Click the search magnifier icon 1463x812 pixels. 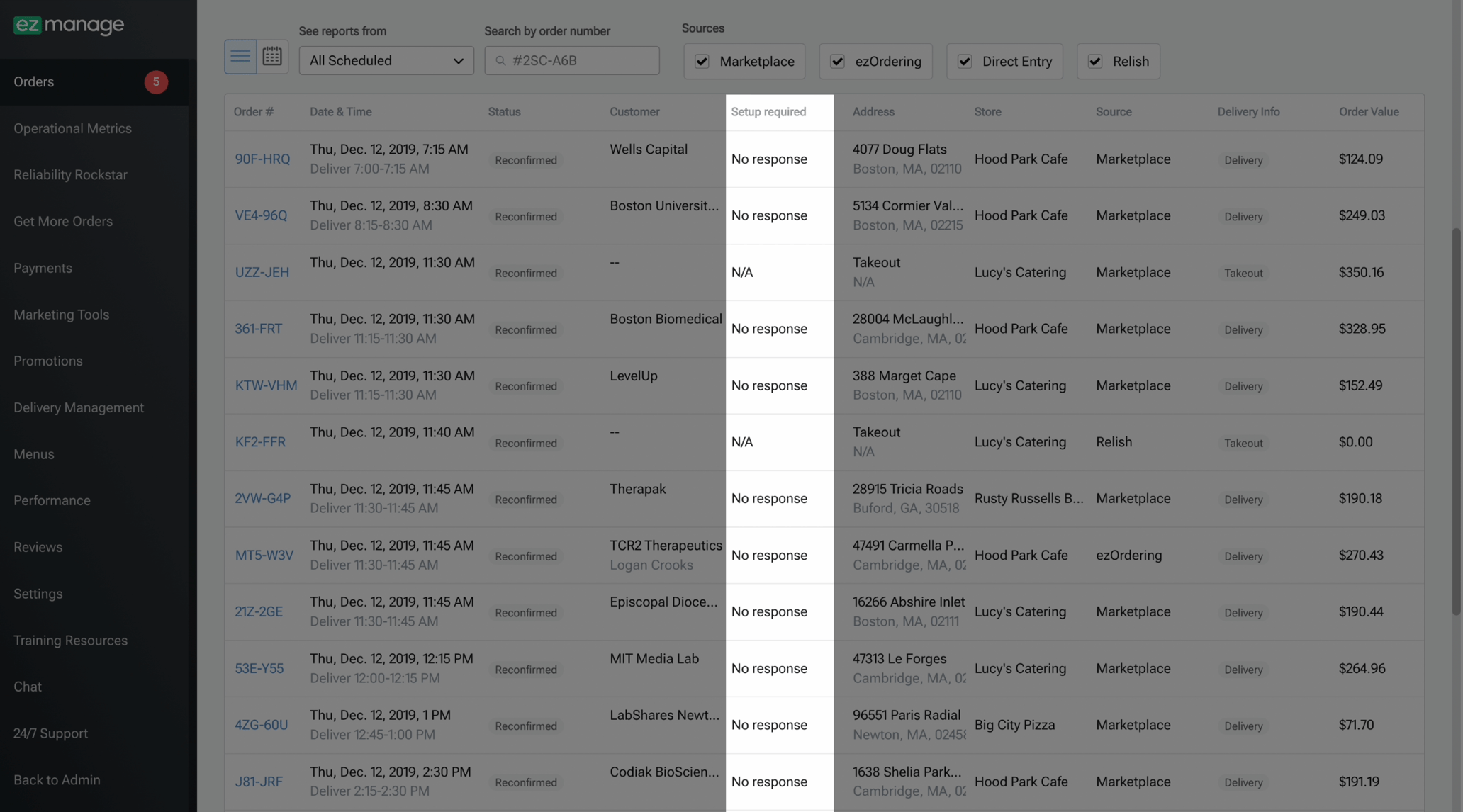pyautogui.click(x=500, y=61)
